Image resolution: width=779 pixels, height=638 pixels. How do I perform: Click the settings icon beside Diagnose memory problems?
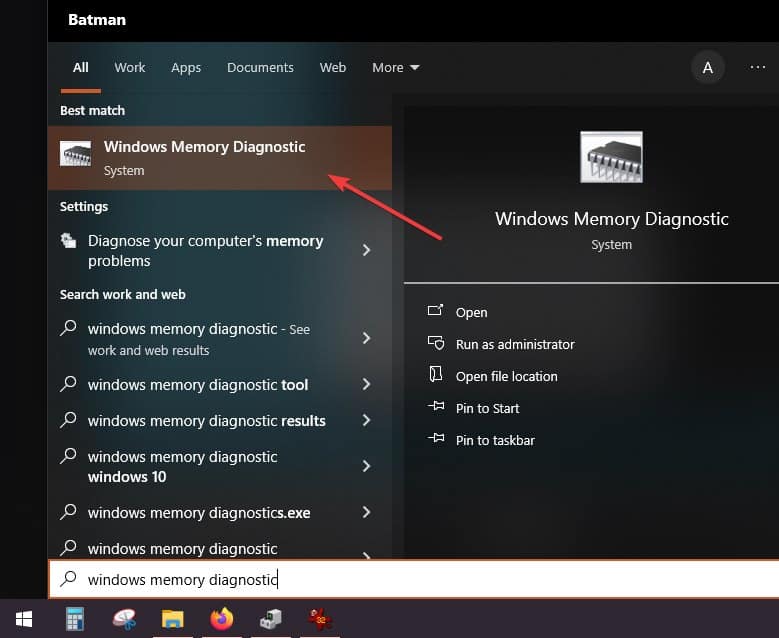pyautogui.click(x=68, y=241)
